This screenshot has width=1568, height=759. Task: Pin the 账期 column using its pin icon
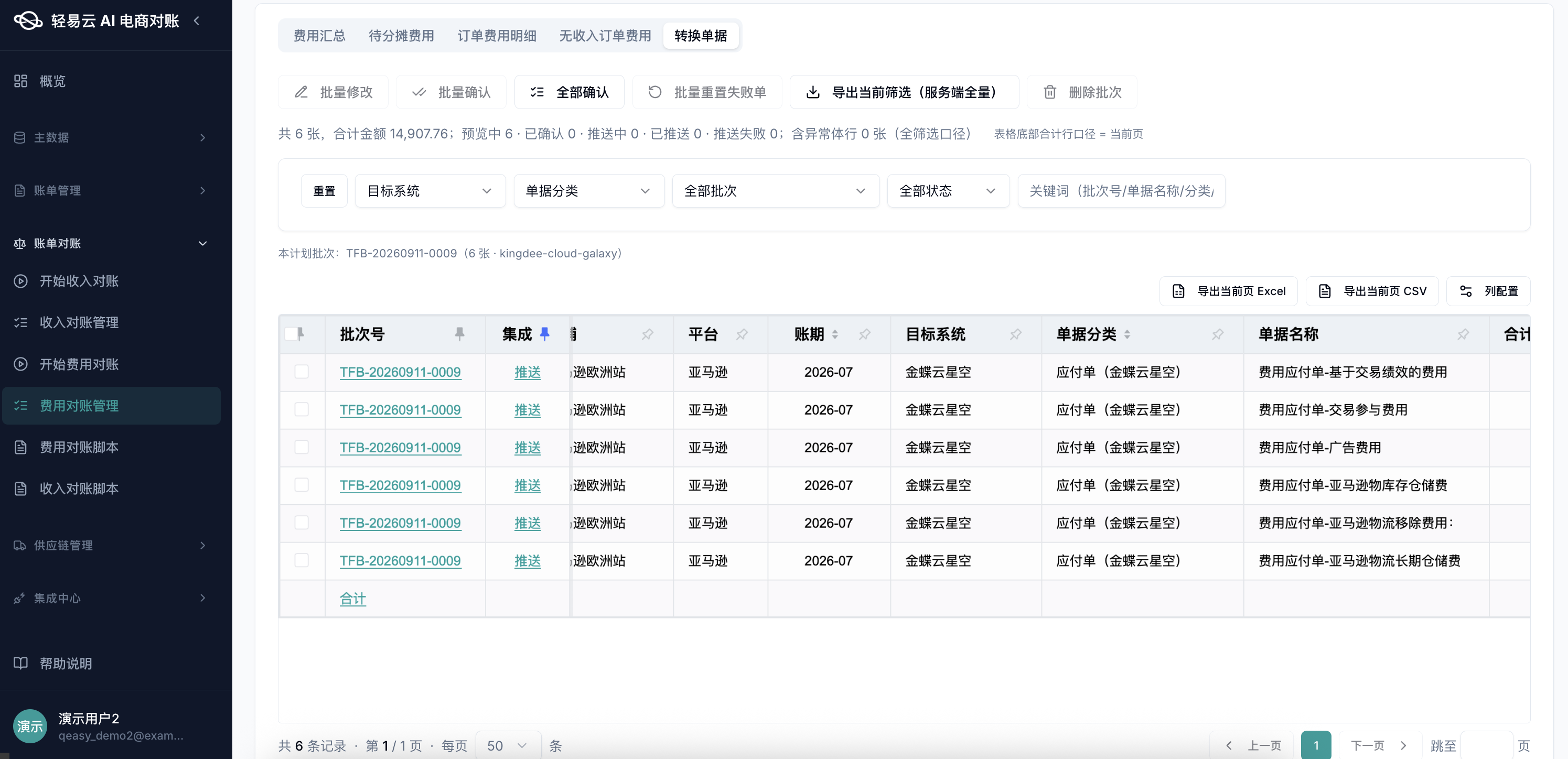865,334
